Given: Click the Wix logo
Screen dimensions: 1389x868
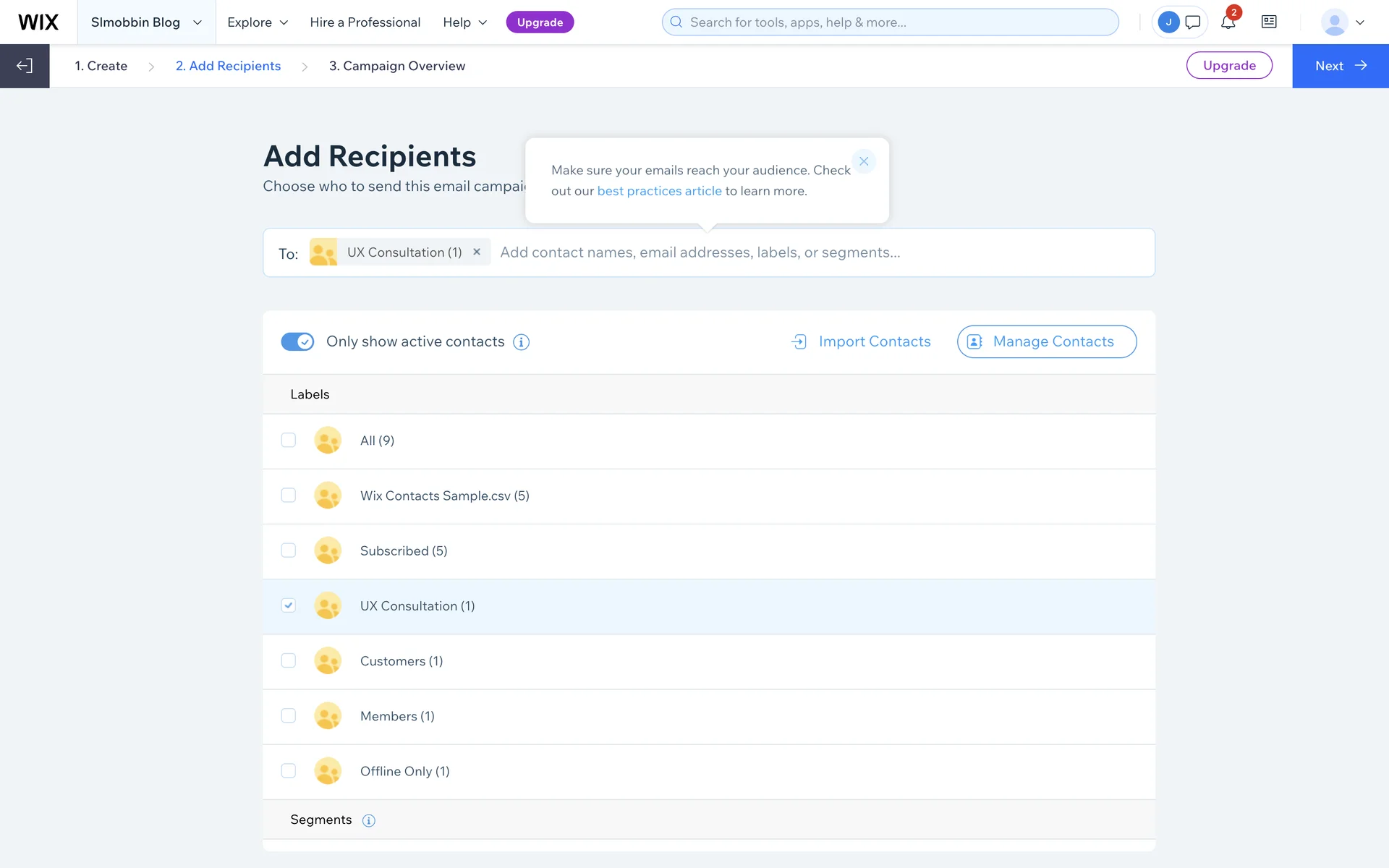Looking at the screenshot, I should point(38,22).
